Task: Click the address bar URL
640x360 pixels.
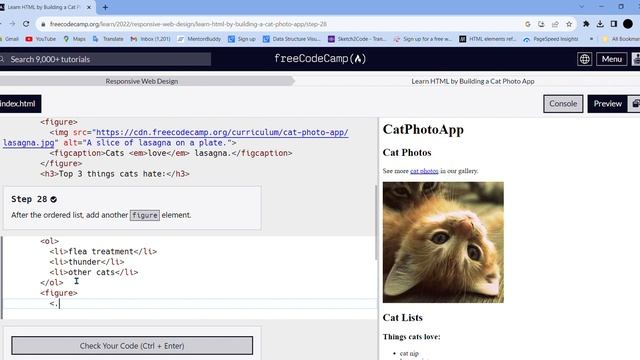Action: [x=188, y=24]
